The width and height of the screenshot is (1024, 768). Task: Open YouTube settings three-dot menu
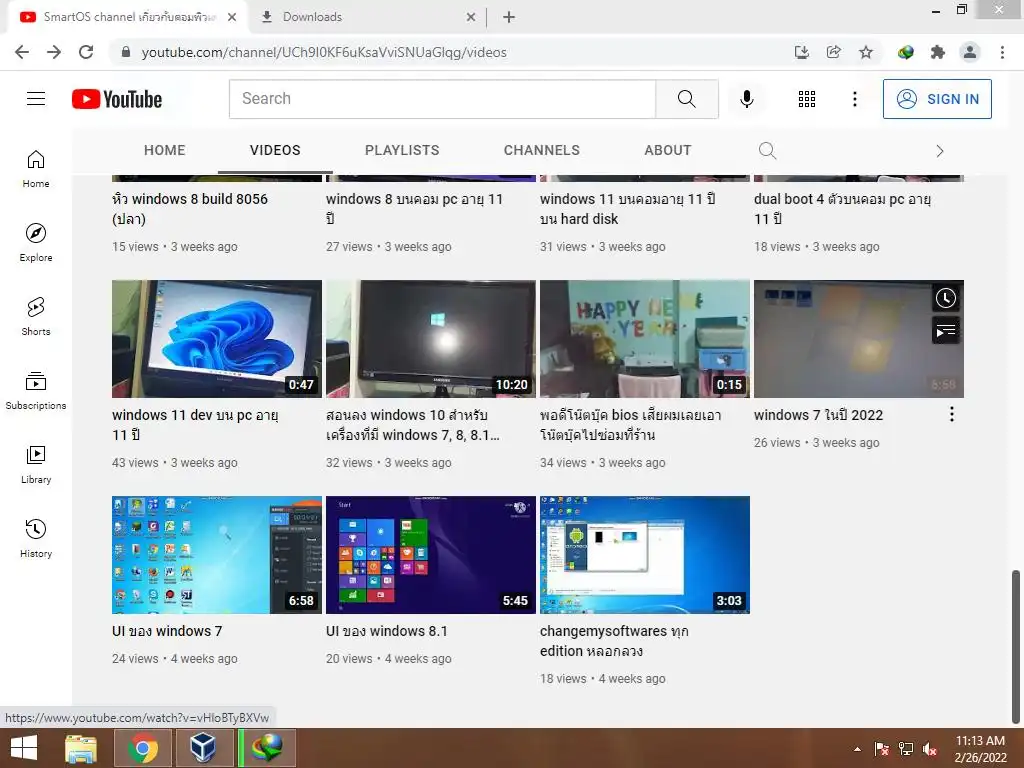(x=854, y=99)
